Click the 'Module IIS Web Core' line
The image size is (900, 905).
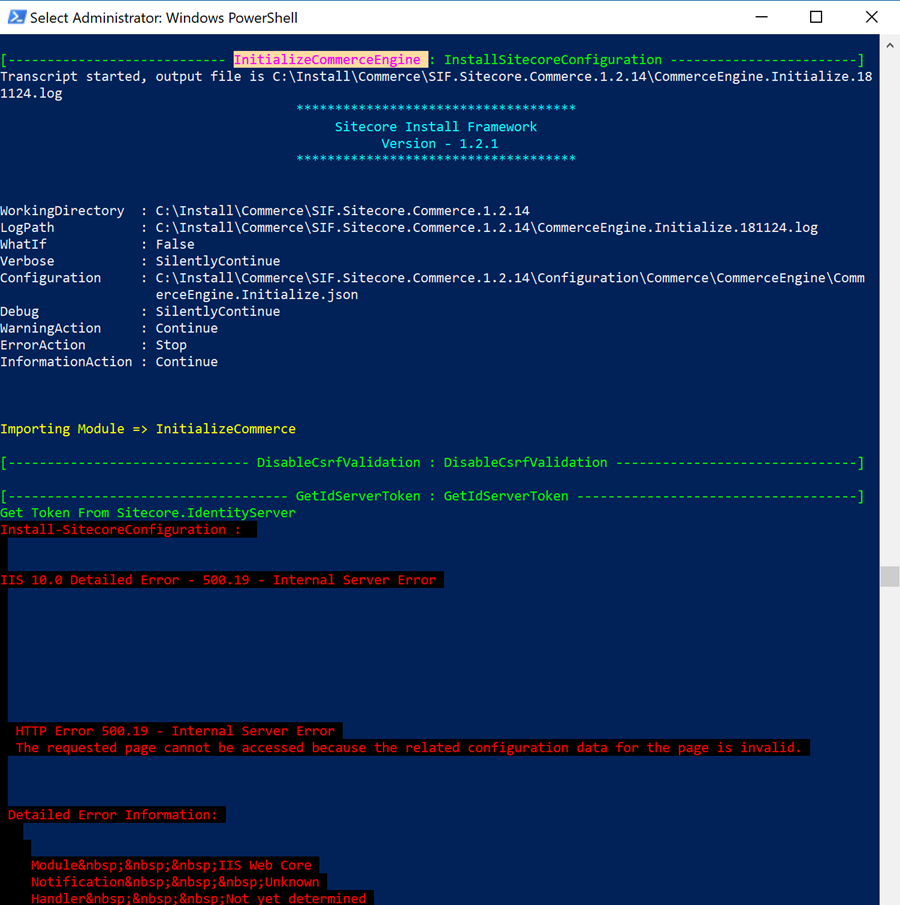[x=171, y=865]
